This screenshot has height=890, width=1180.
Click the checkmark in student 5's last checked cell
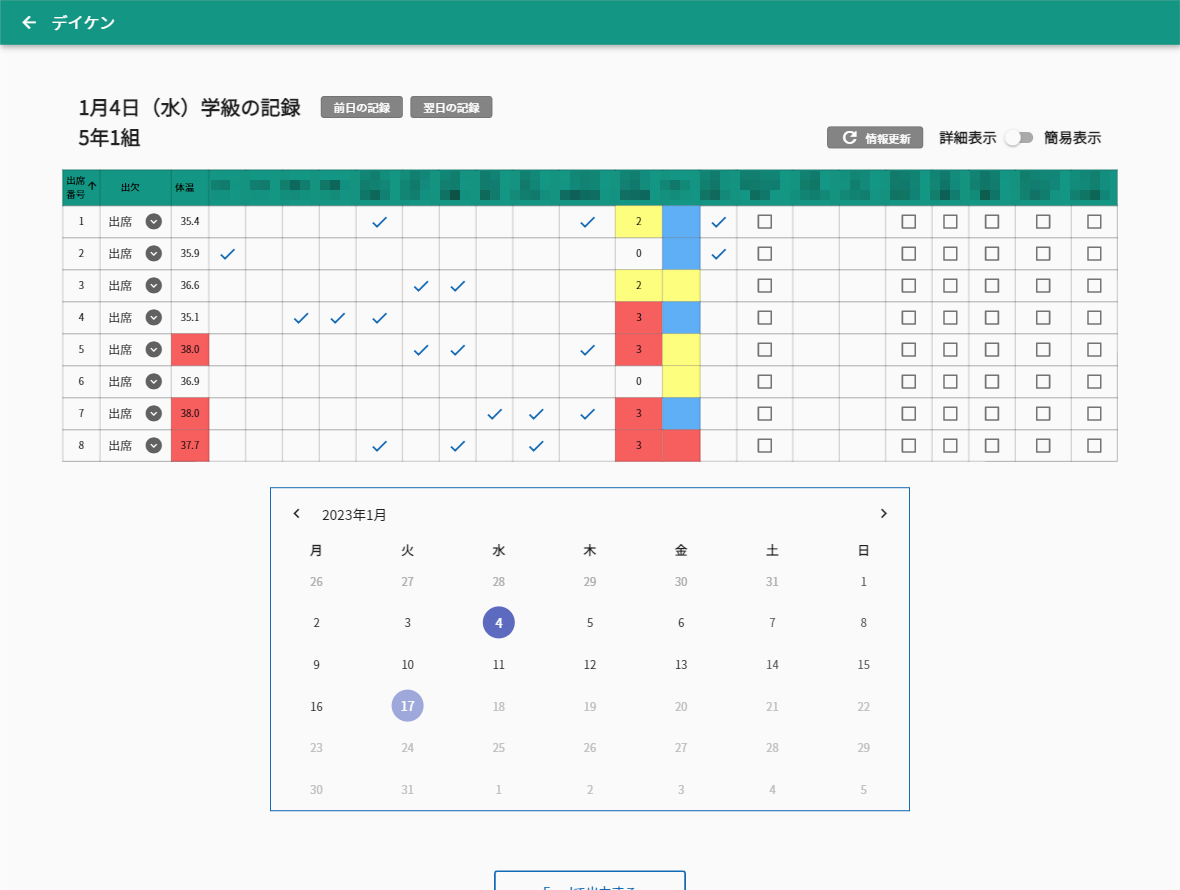coord(586,349)
